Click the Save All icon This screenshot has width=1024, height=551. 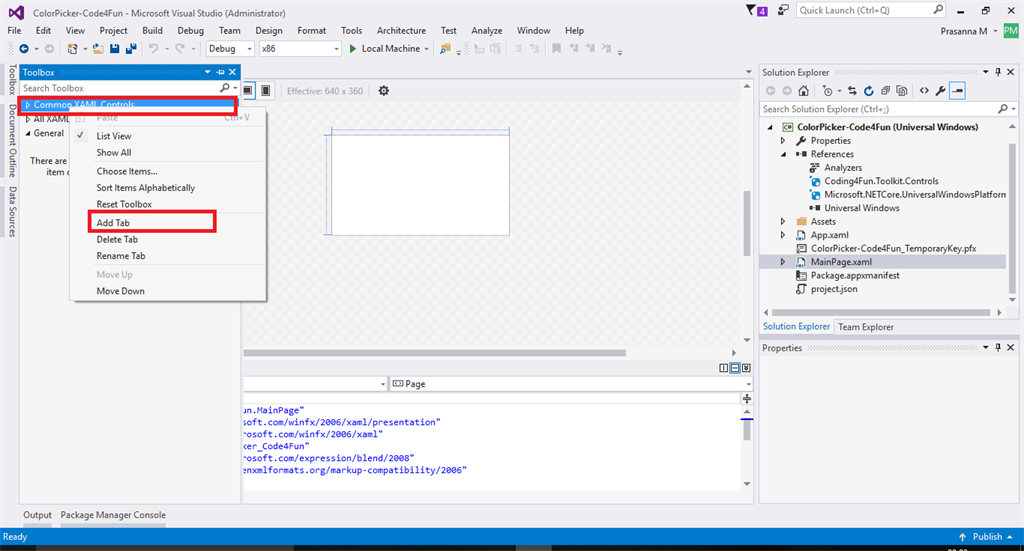click(131, 48)
